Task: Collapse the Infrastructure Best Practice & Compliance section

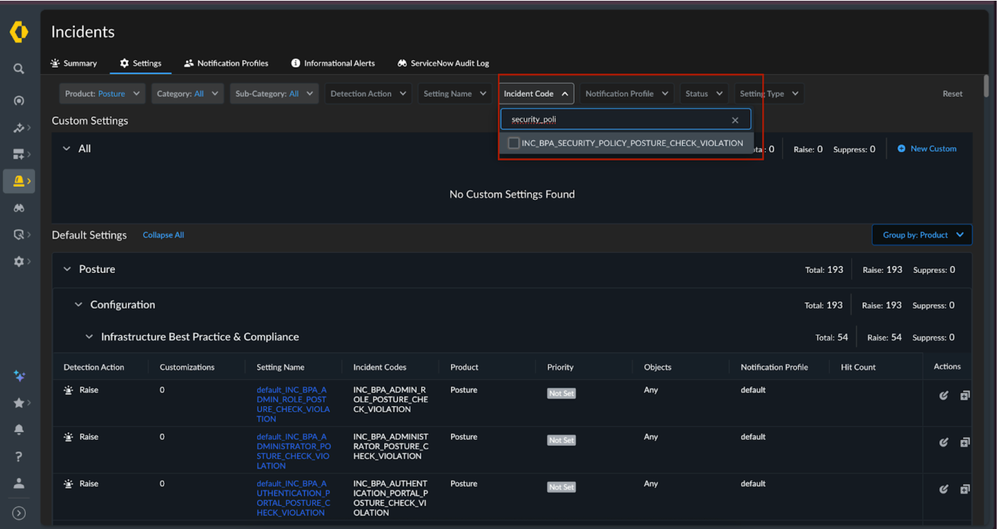Action: click(x=89, y=337)
